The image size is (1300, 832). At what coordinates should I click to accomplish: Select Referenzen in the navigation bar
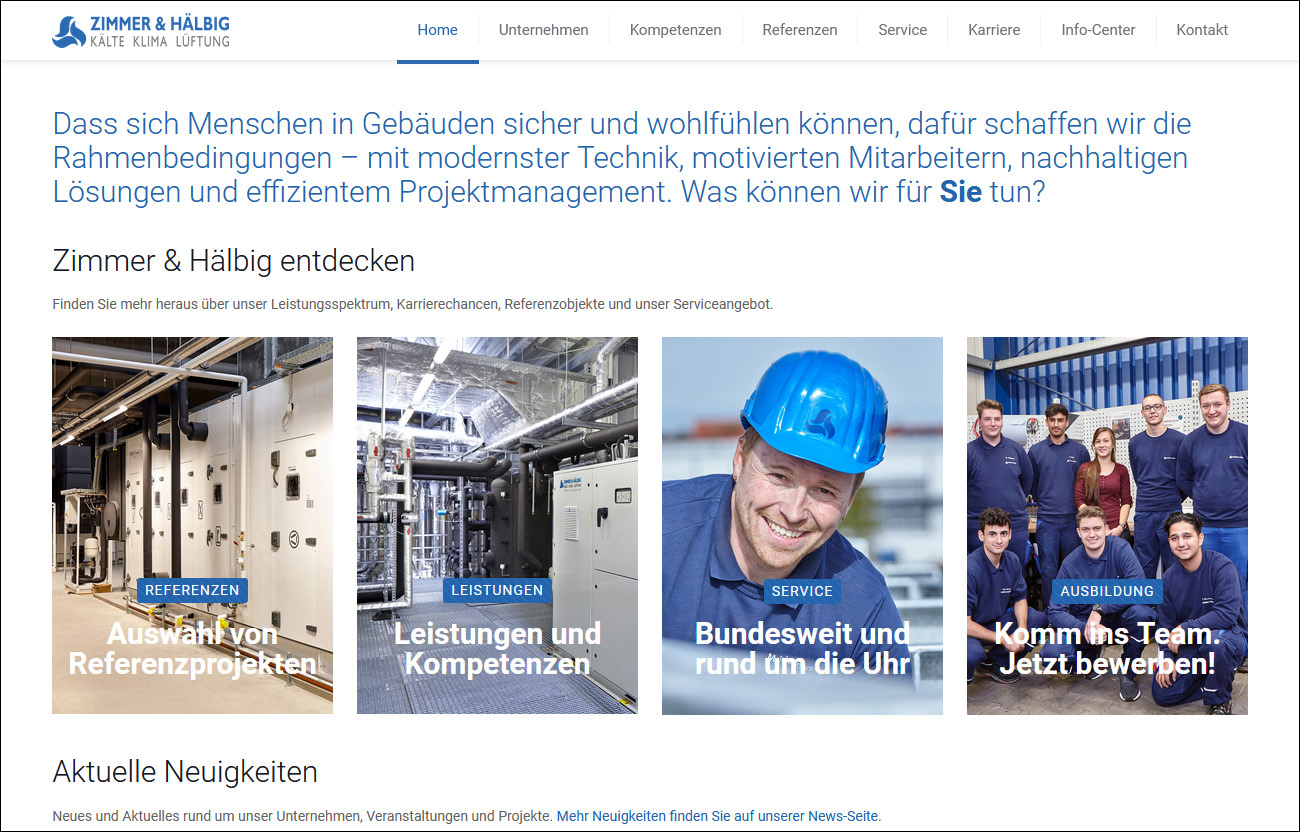coord(799,30)
